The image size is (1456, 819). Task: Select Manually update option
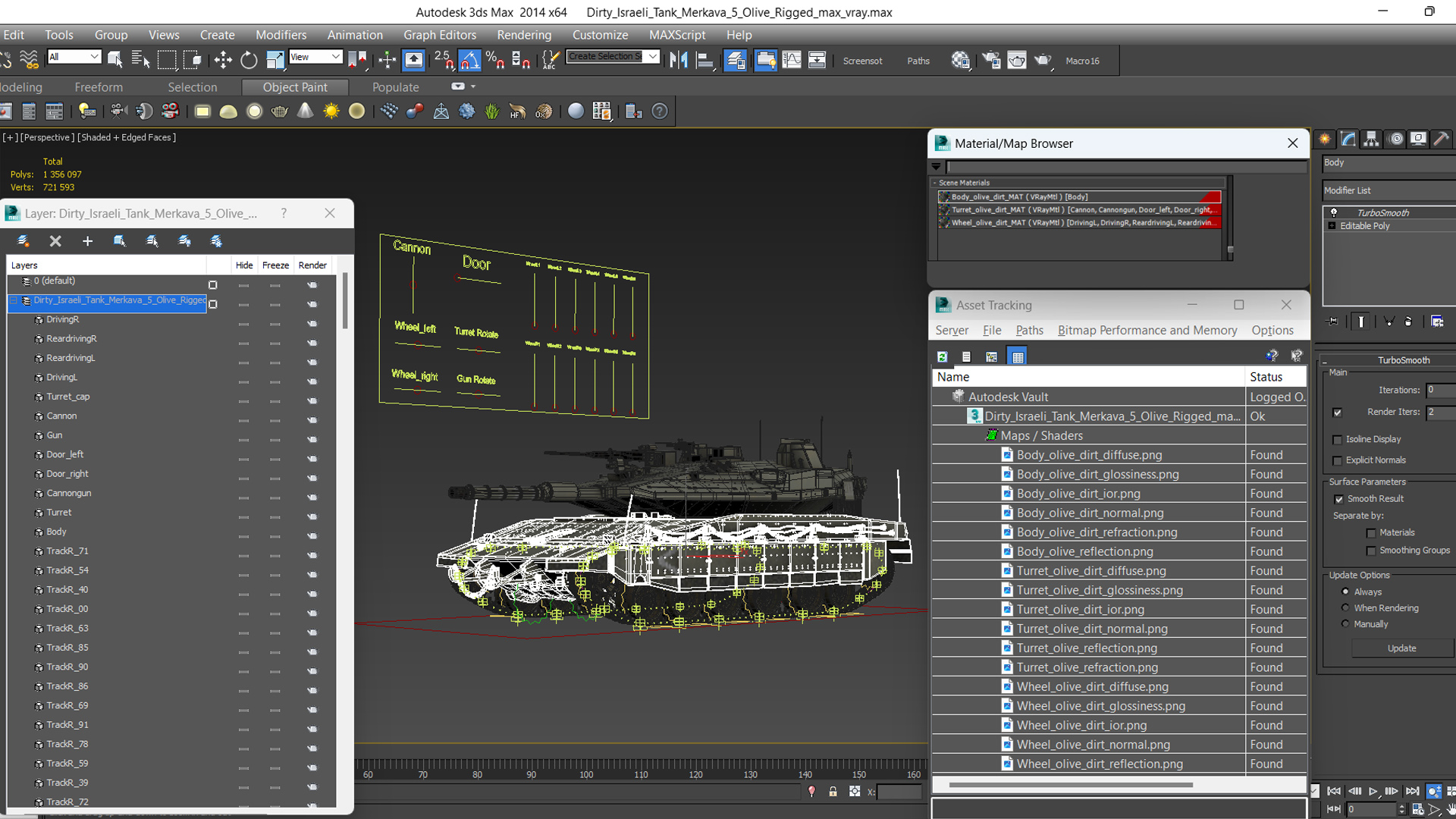(1346, 623)
